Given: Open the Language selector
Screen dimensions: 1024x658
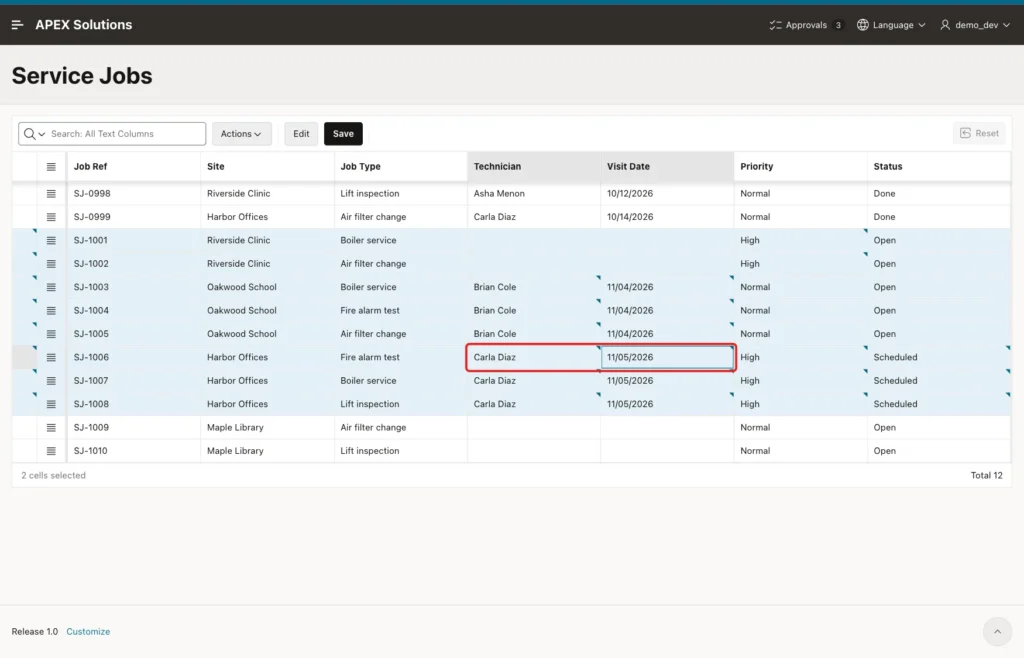Looking at the screenshot, I should coord(891,25).
